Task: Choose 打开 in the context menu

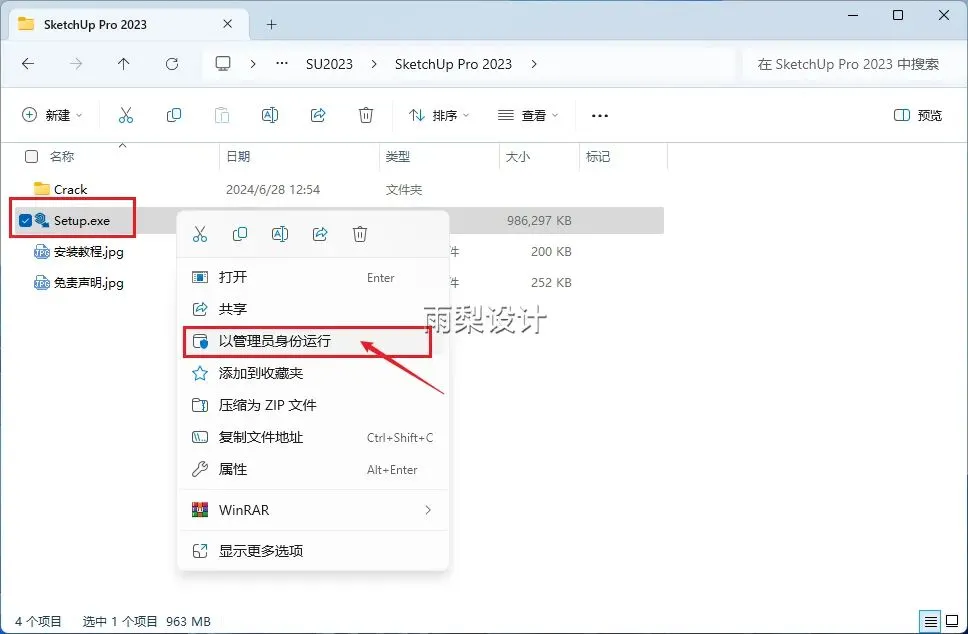Action: pyautogui.click(x=313, y=277)
